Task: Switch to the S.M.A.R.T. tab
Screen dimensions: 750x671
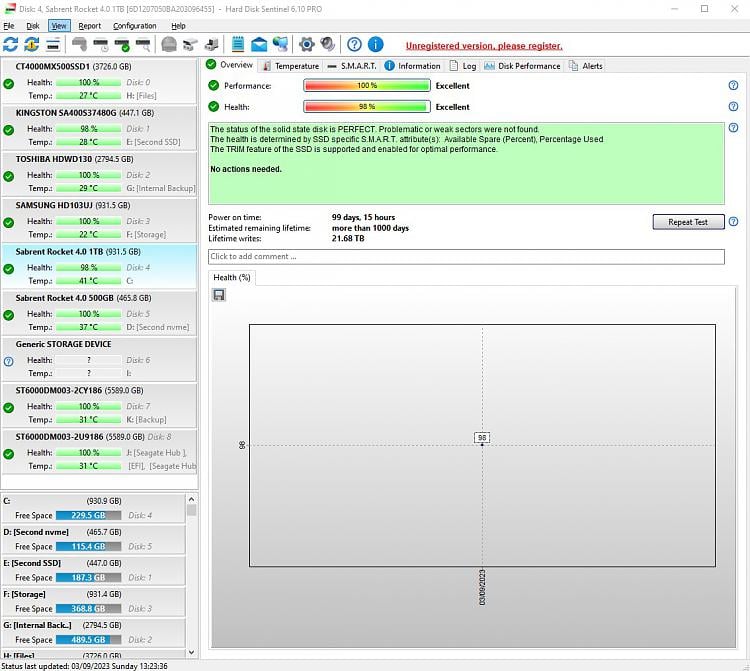Action: pos(352,66)
